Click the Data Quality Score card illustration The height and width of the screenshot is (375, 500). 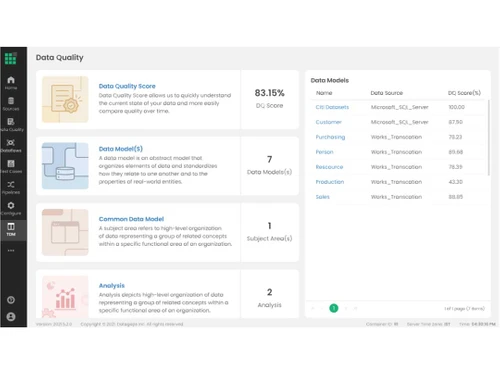(65, 99)
